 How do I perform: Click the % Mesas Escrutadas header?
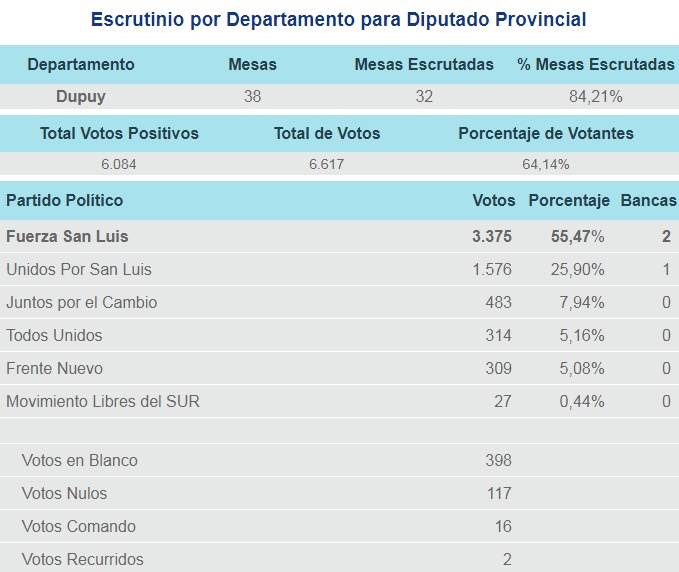[596, 64]
